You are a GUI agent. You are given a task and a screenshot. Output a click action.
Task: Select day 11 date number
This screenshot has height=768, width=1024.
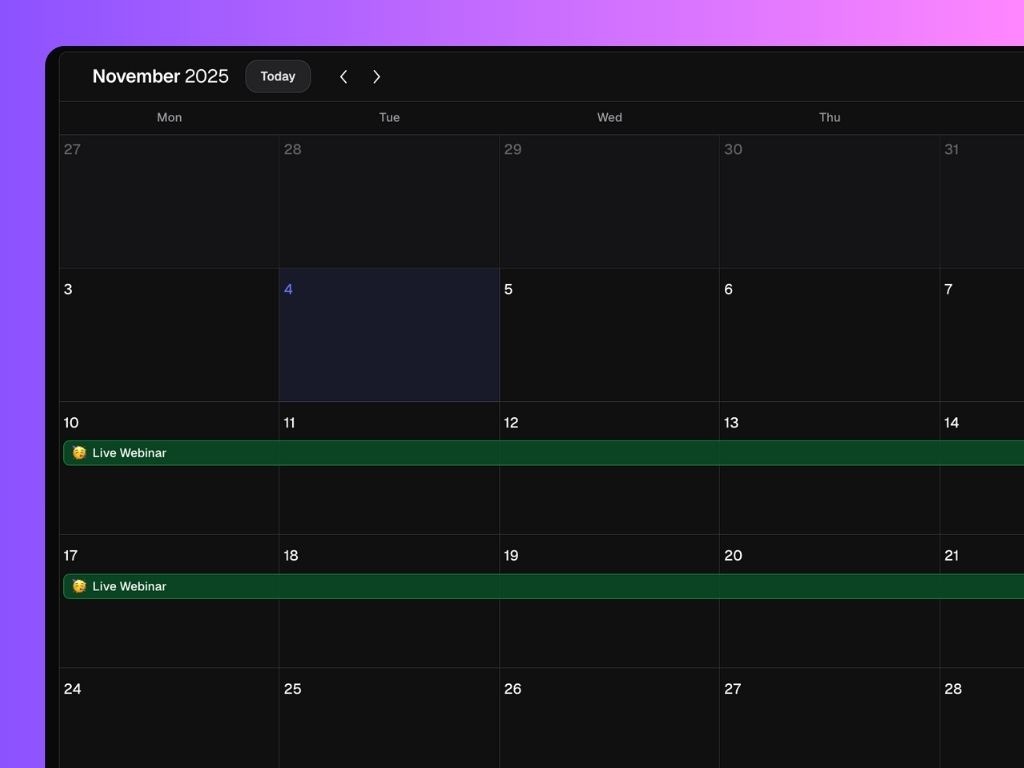289,423
